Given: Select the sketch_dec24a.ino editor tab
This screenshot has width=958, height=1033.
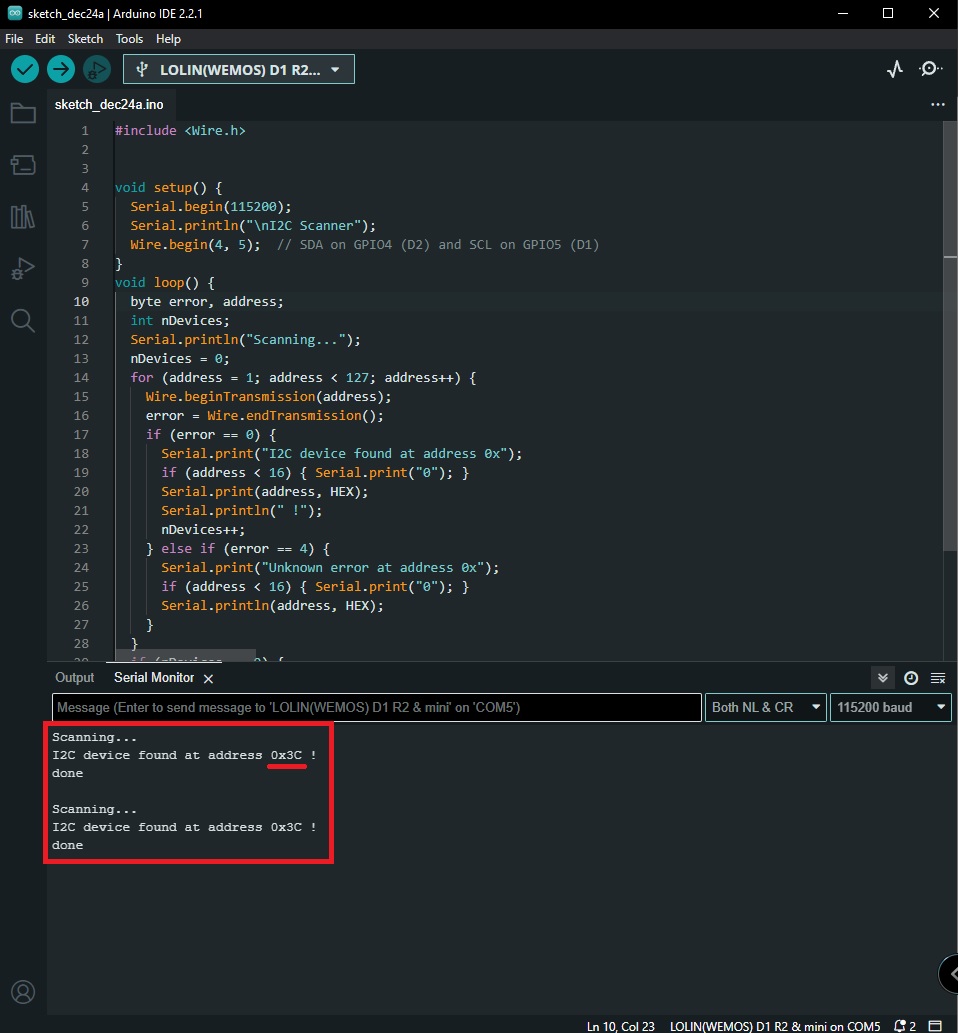Looking at the screenshot, I should 109,105.
